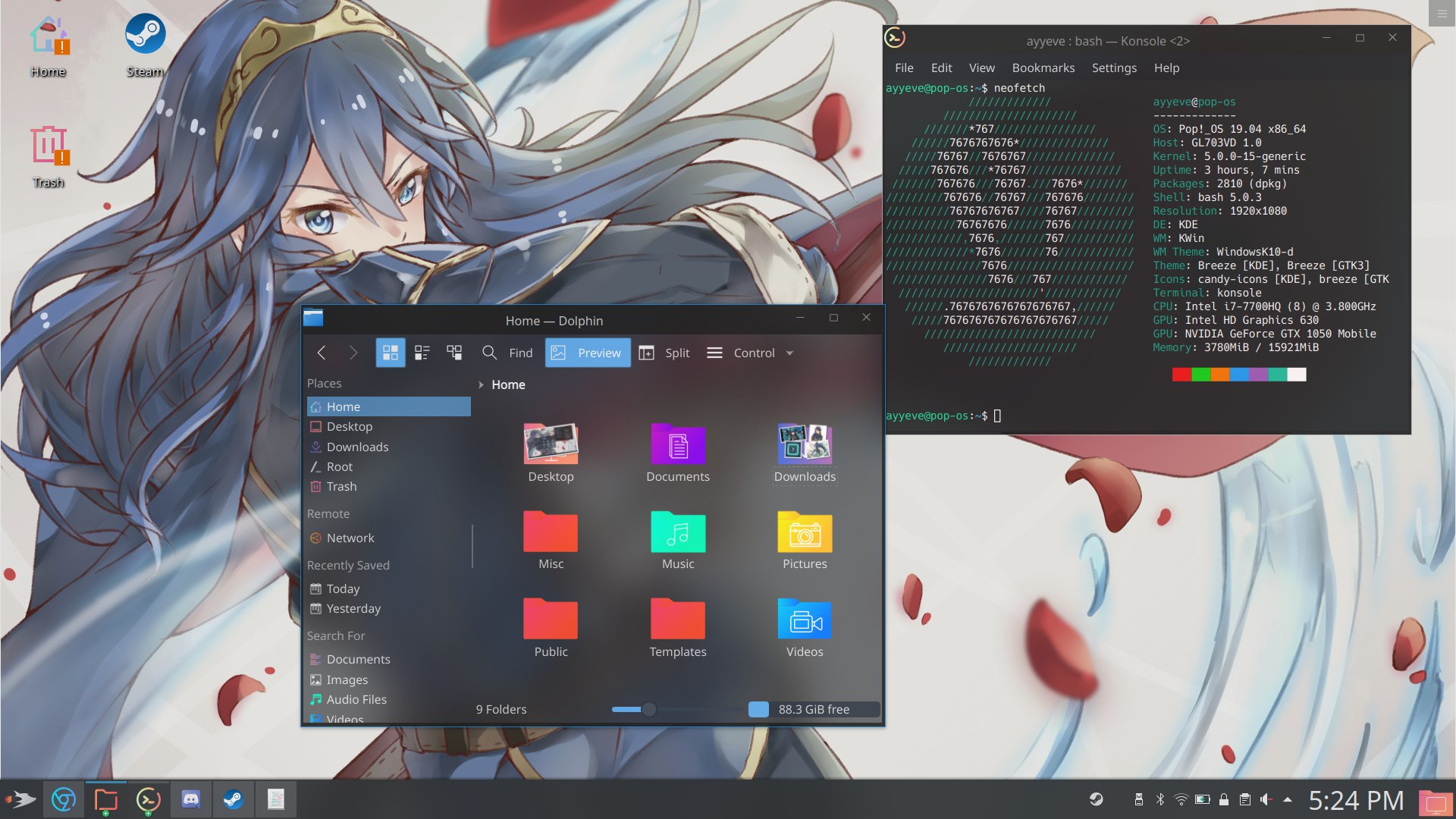Select the Videos folder icon
Screen dimensions: 1456x819
(x=805, y=629)
